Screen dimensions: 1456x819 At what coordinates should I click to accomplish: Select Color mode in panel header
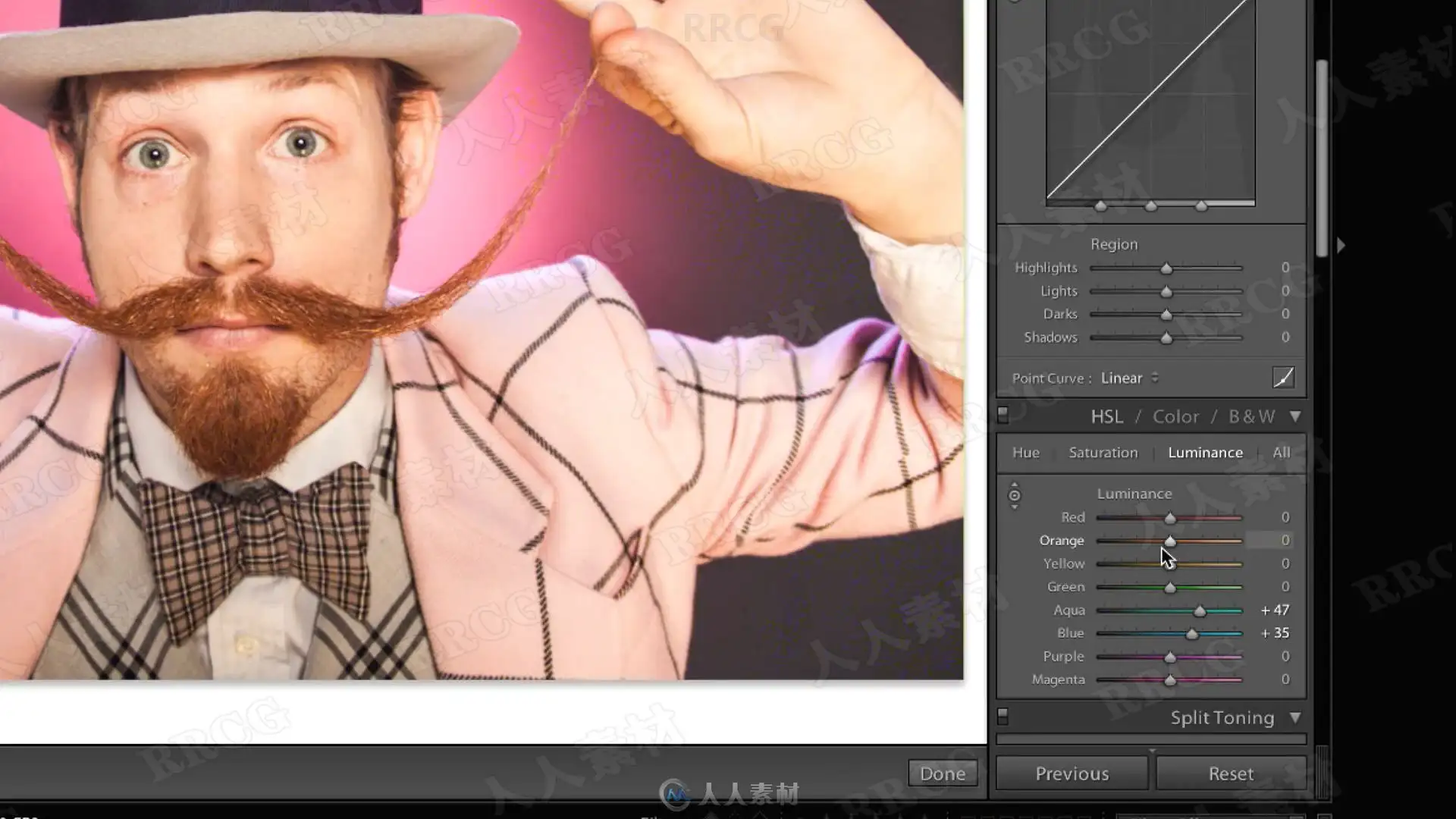1175,416
